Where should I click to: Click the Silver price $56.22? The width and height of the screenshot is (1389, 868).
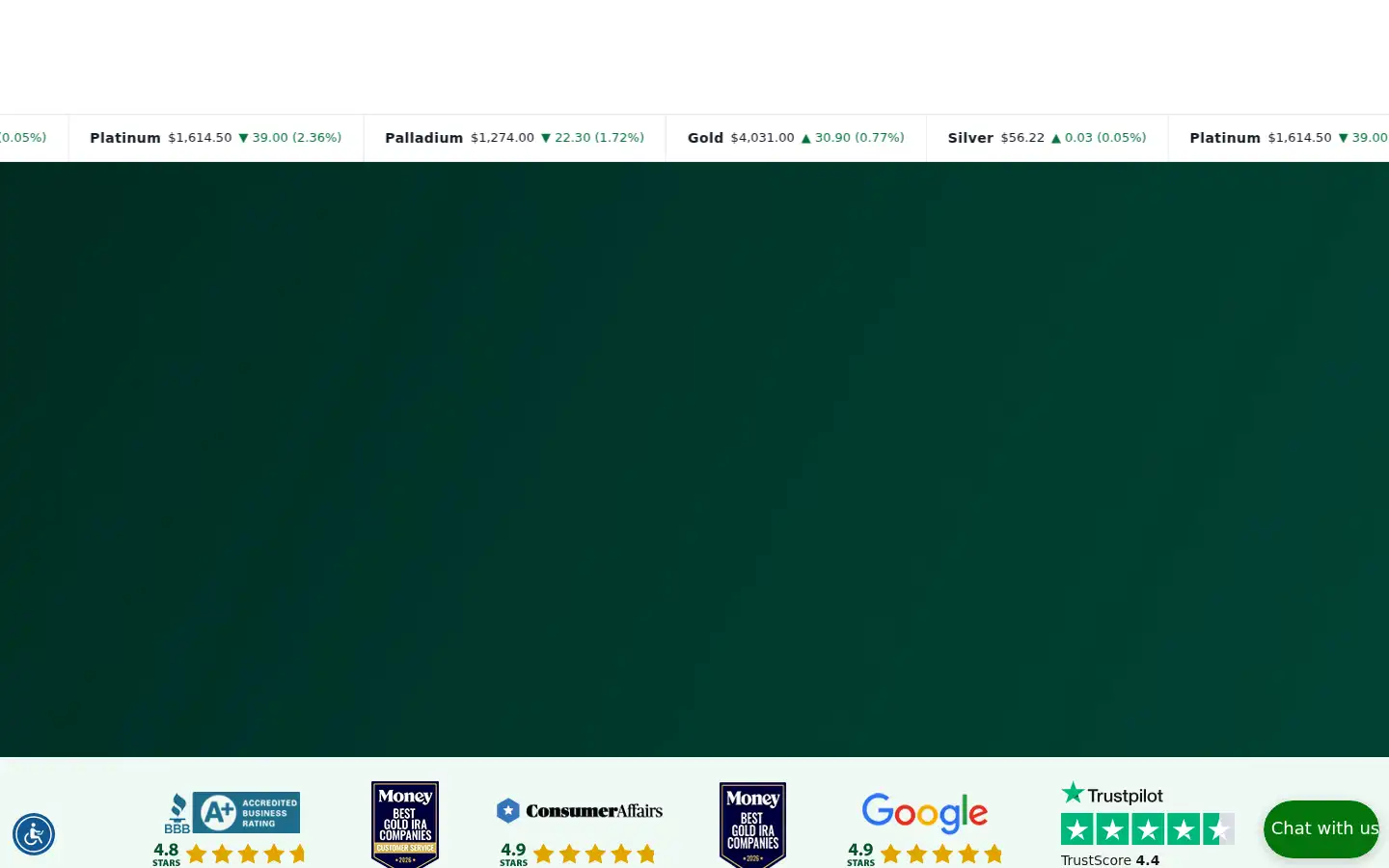coord(1022,138)
